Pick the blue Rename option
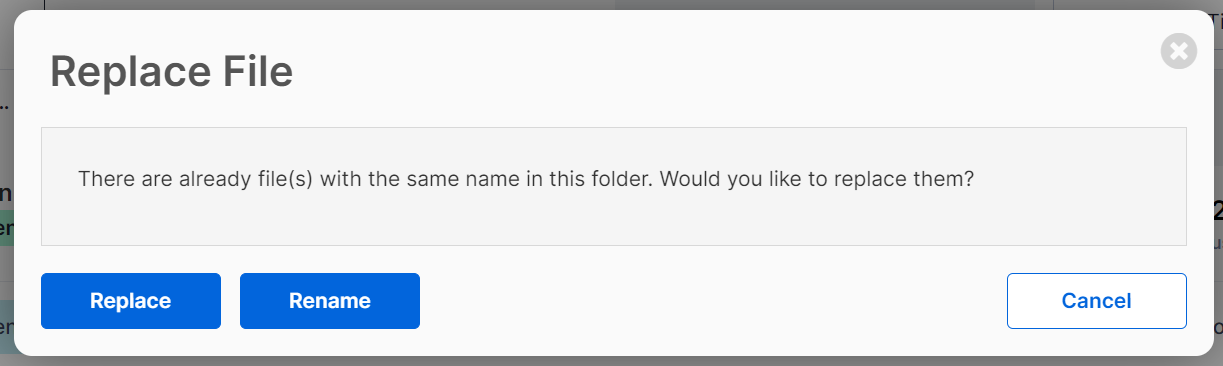This screenshot has height=366, width=1223. click(x=330, y=301)
